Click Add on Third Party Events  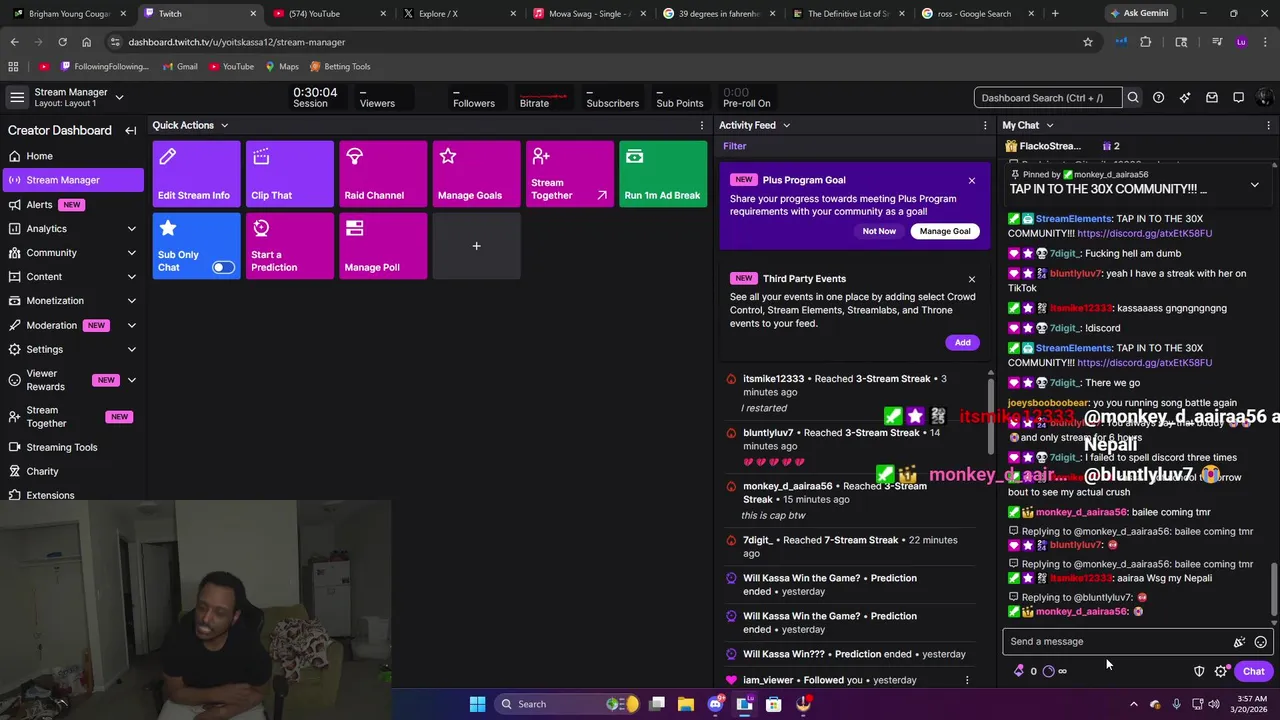coord(962,342)
